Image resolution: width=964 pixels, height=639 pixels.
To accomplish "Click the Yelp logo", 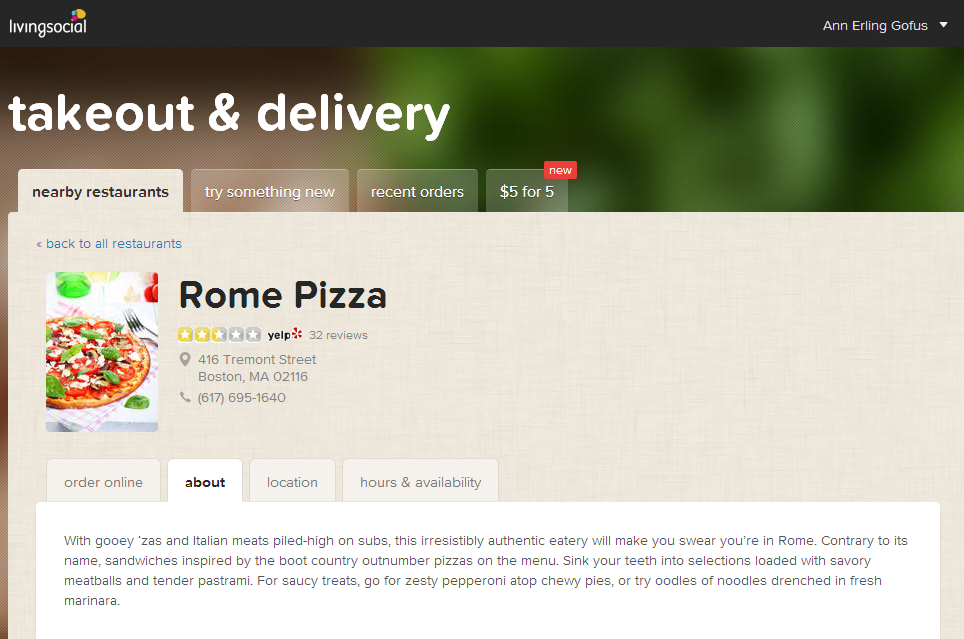I will point(285,335).
